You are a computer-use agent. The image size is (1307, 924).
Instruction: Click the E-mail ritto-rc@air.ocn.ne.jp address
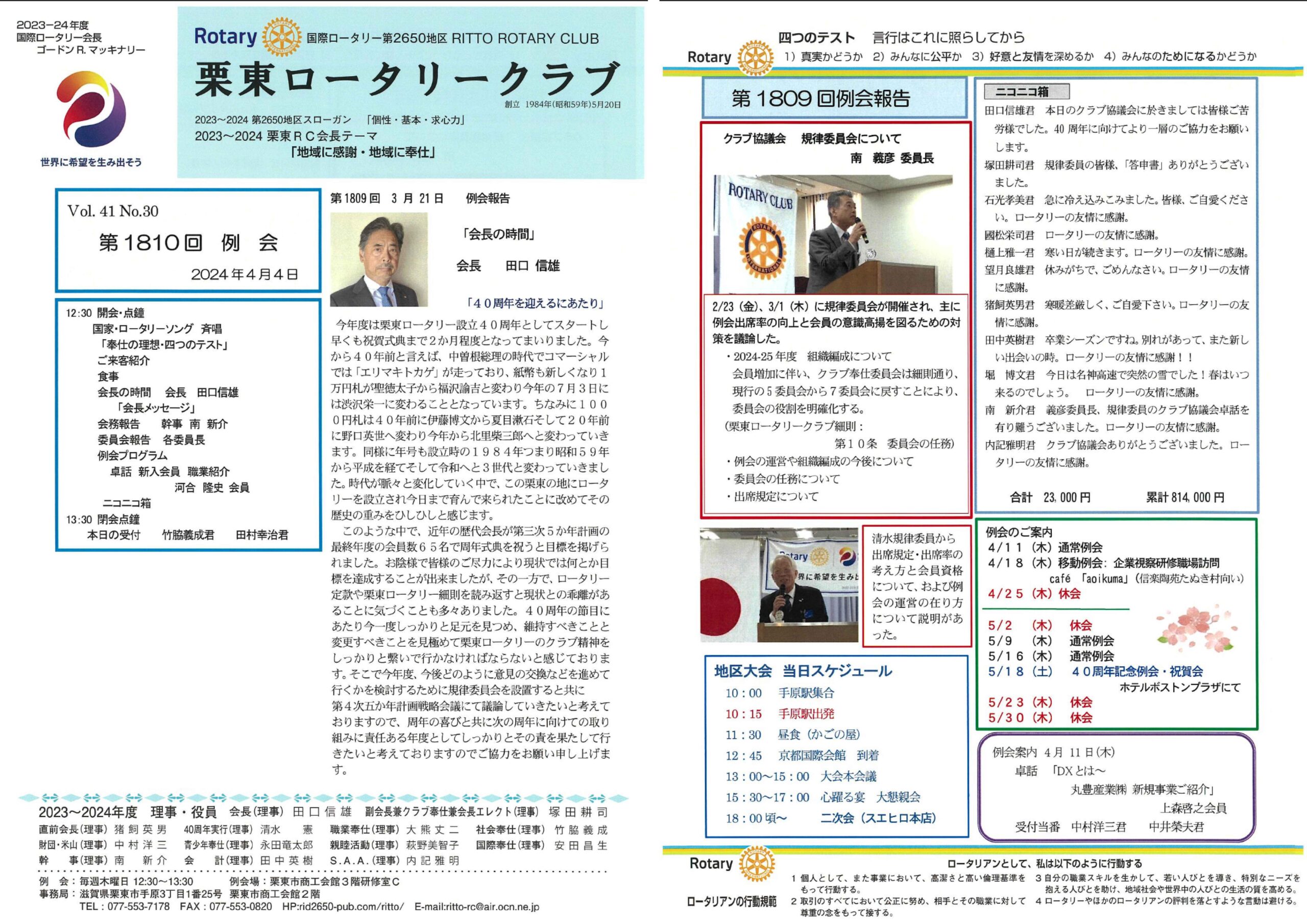point(476,906)
